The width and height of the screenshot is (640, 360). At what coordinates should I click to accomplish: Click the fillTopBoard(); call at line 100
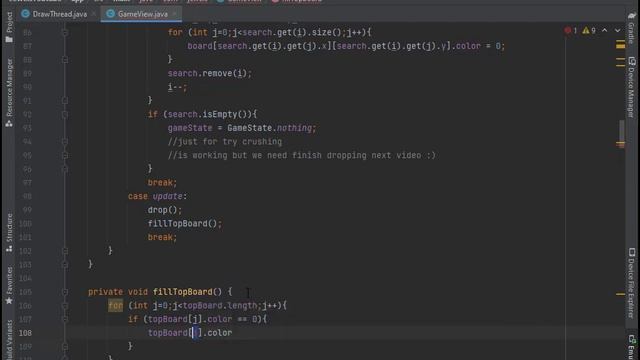(x=185, y=224)
